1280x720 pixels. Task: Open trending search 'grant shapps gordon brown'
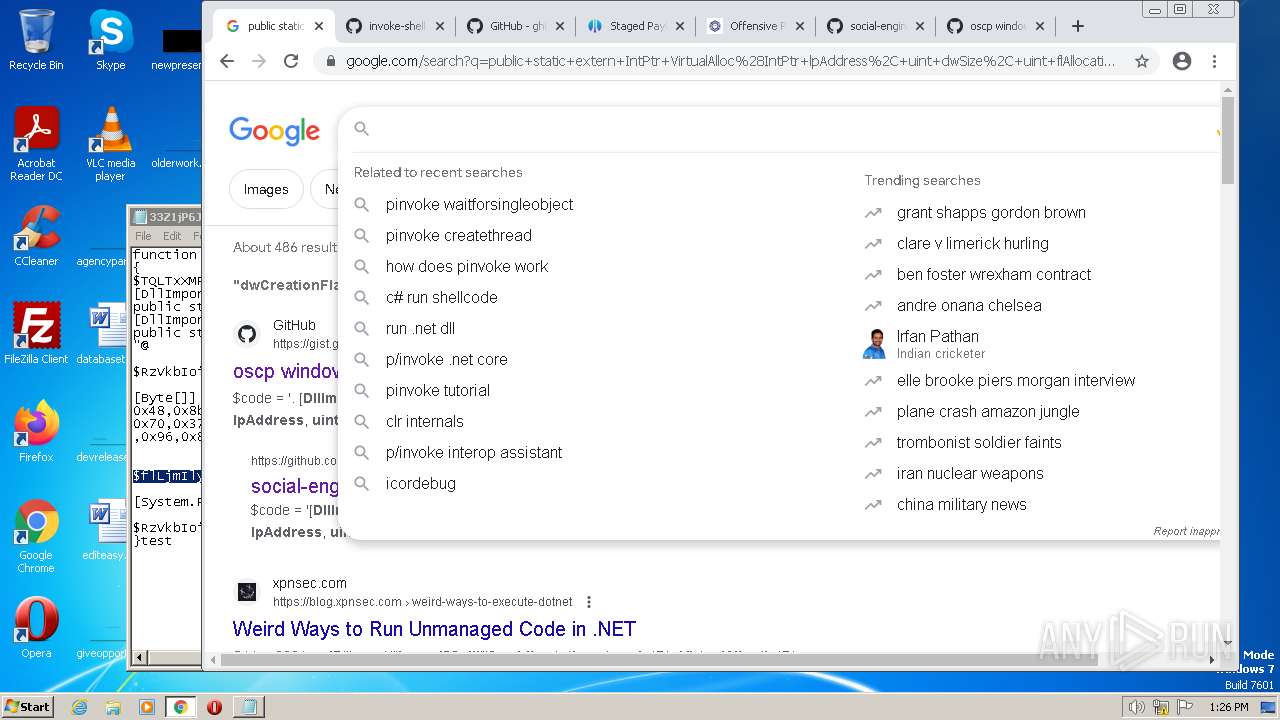991,212
